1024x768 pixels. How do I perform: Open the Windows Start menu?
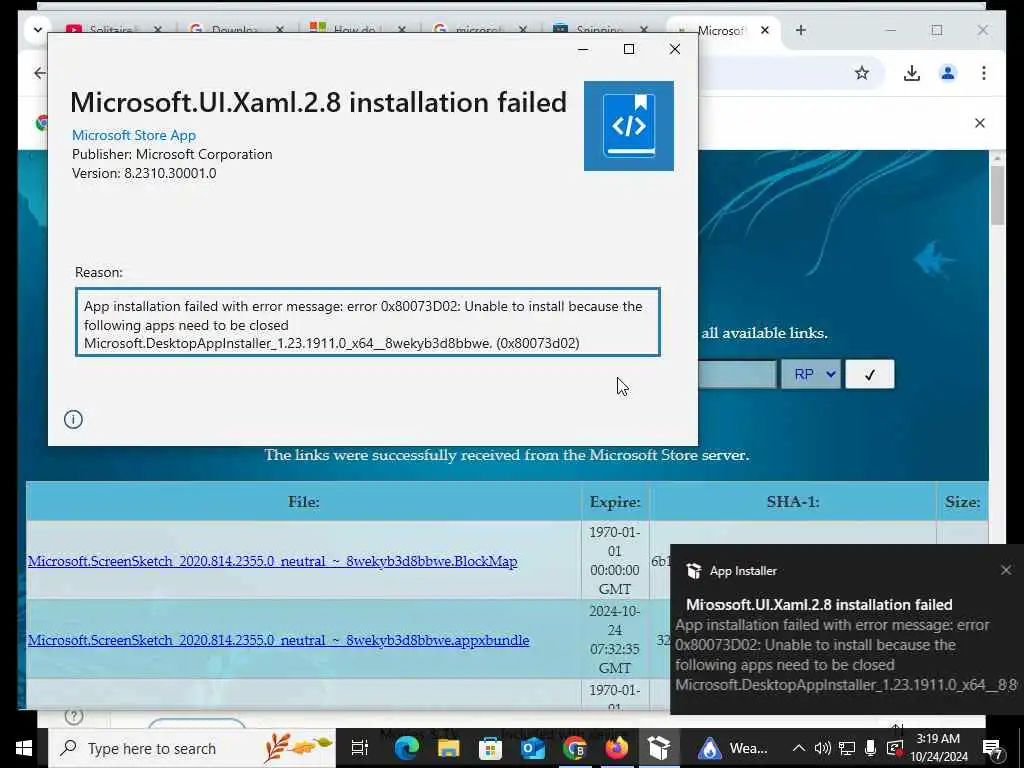[24, 748]
